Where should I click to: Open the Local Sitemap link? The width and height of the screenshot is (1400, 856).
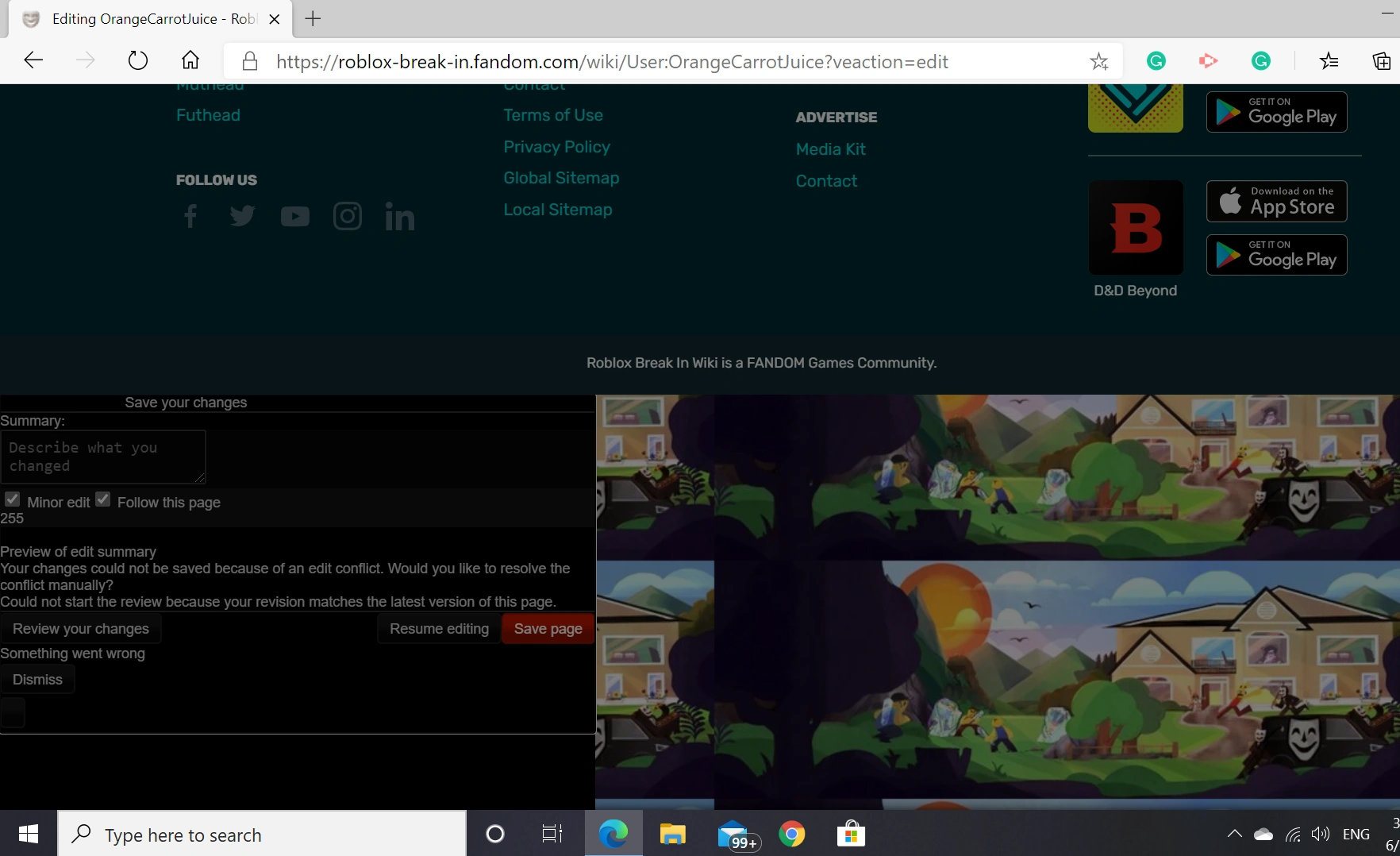click(558, 210)
